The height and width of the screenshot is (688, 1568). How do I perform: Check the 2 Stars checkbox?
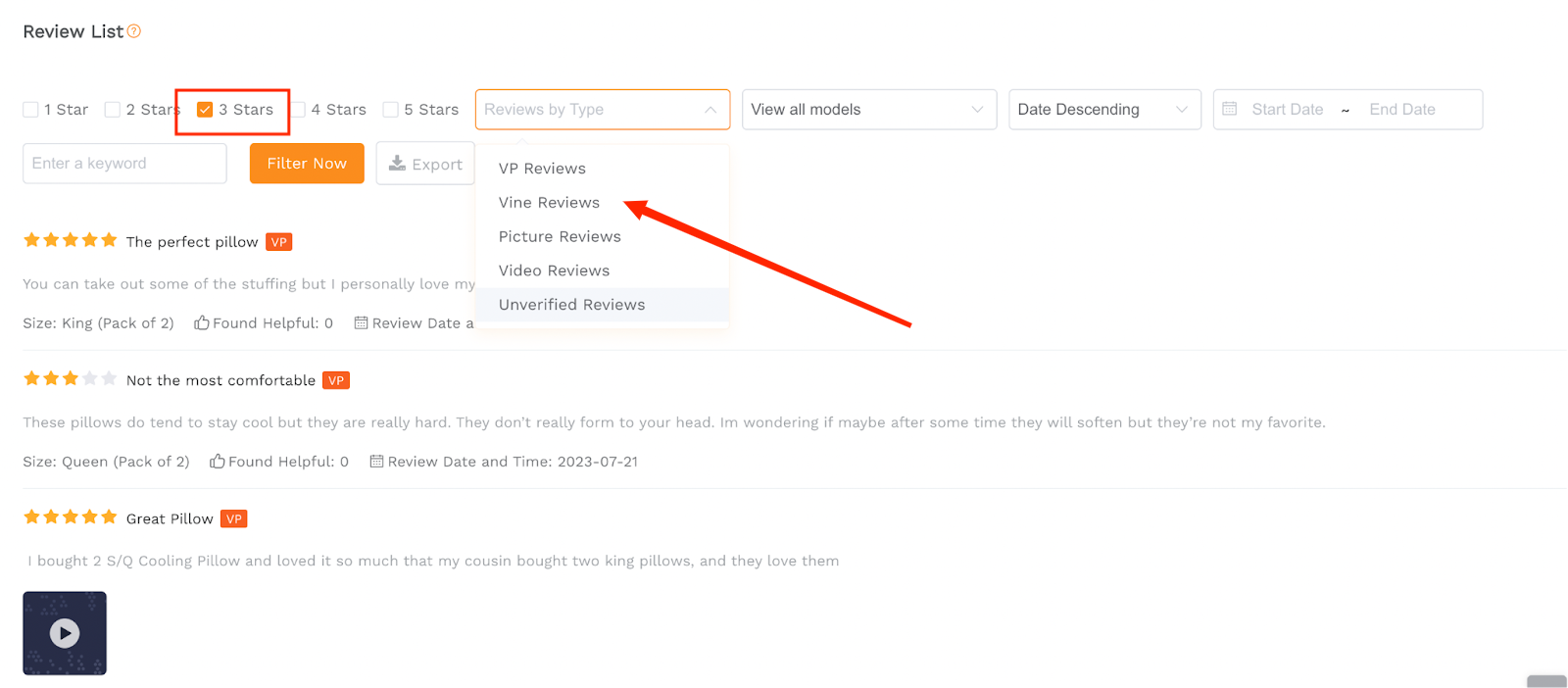pyautogui.click(x=113, y=110)
